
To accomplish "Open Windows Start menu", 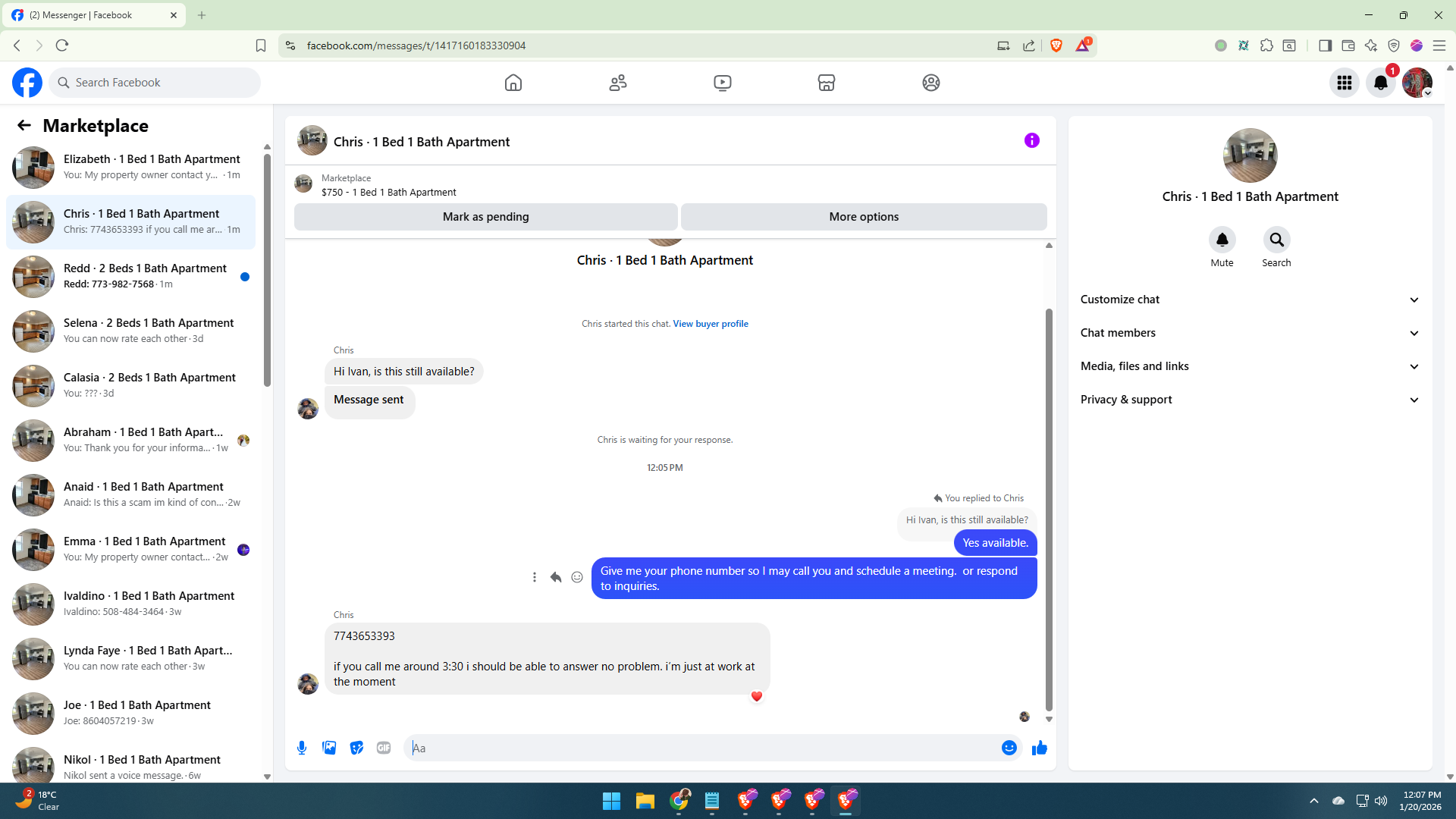I will pyautogui.click(x=611, y=801).
